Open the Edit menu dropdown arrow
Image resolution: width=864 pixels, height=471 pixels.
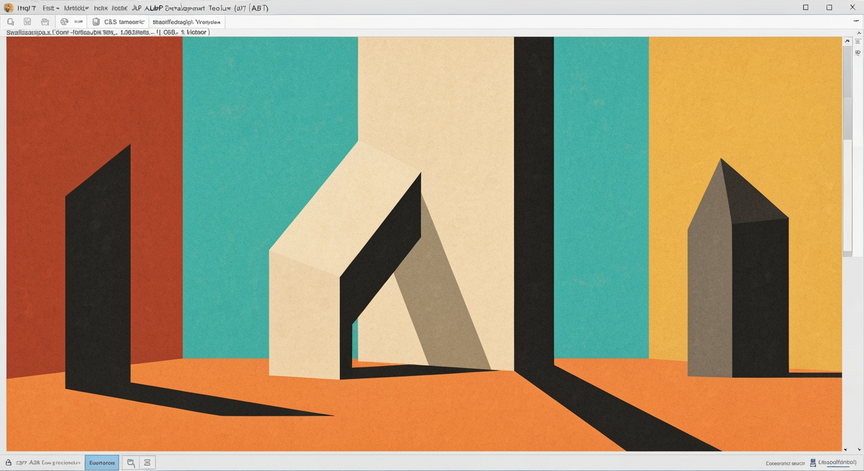coord(57,8)
